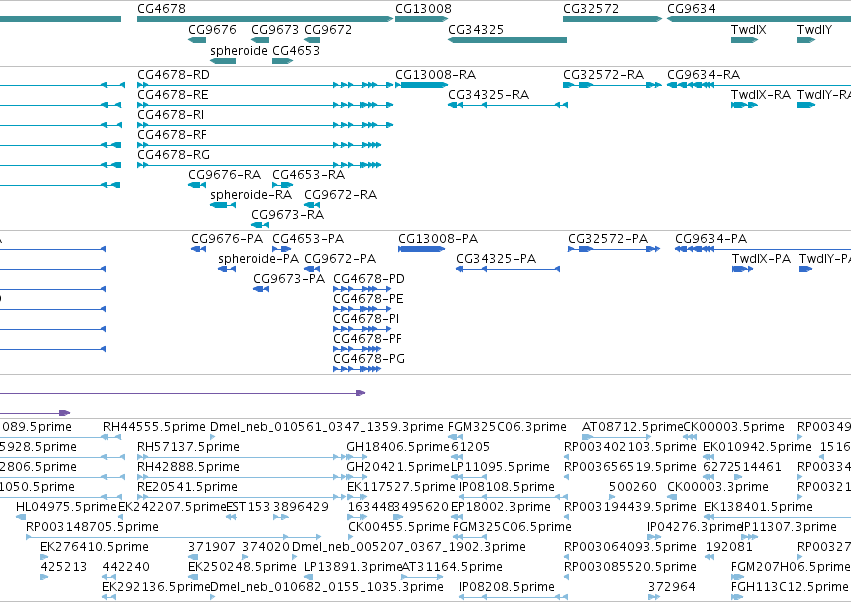The height and width of the screenshot is (602, 851).
Task: Click protein CG9673-PA
Action: tap(289, 279)
